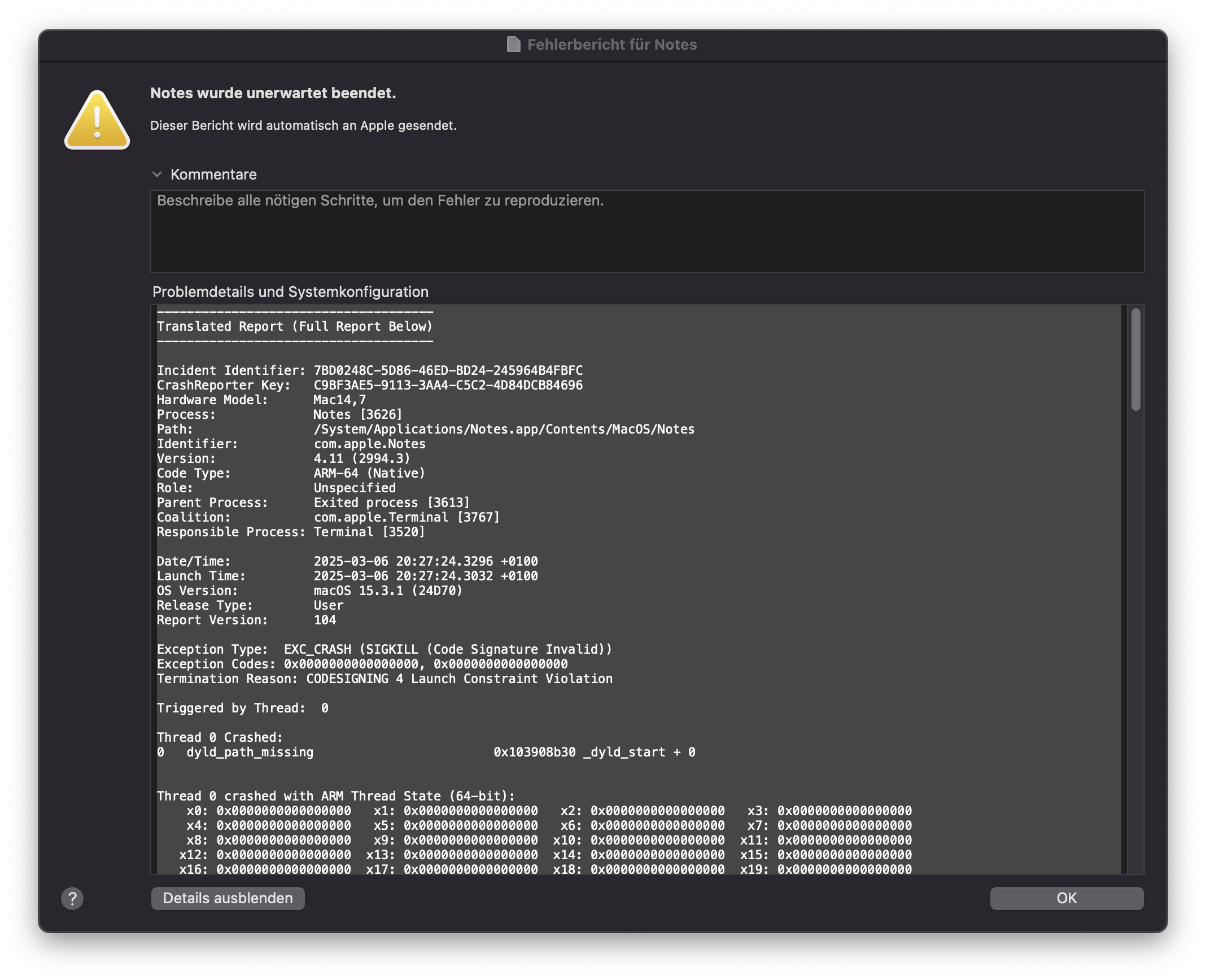Click the yellow warning triangle icon
Viewport: 1206px width, 980px height.
pos(97,120)
